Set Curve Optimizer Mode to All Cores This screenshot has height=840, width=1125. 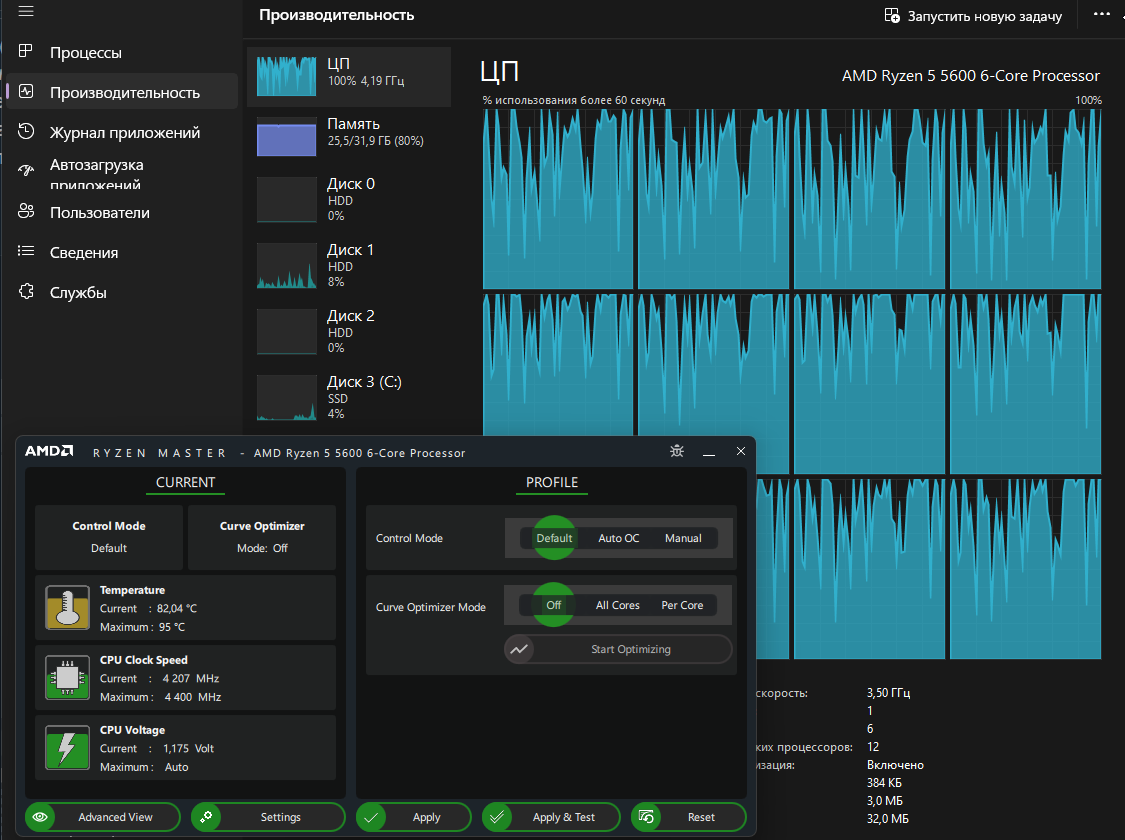click(617, 605)
